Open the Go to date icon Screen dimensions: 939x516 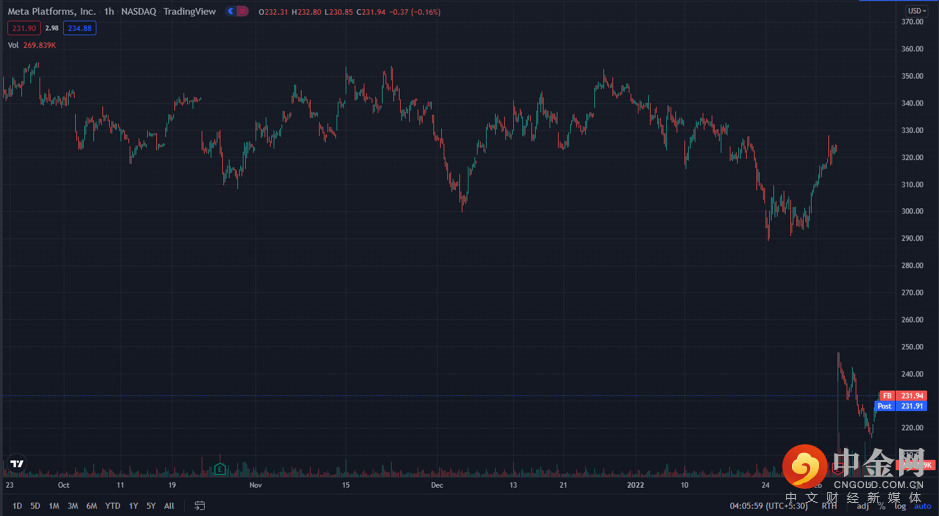pos(199,506)
